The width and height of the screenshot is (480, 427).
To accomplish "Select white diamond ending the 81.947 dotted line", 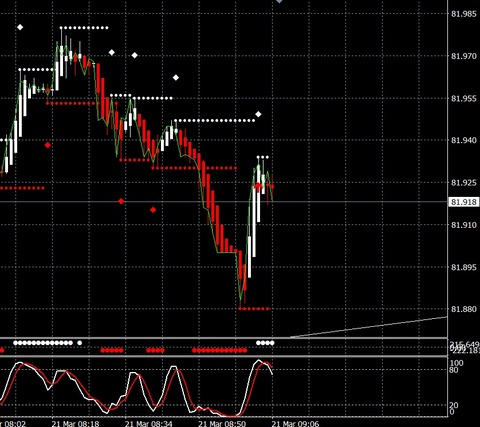I will (258, 114).
